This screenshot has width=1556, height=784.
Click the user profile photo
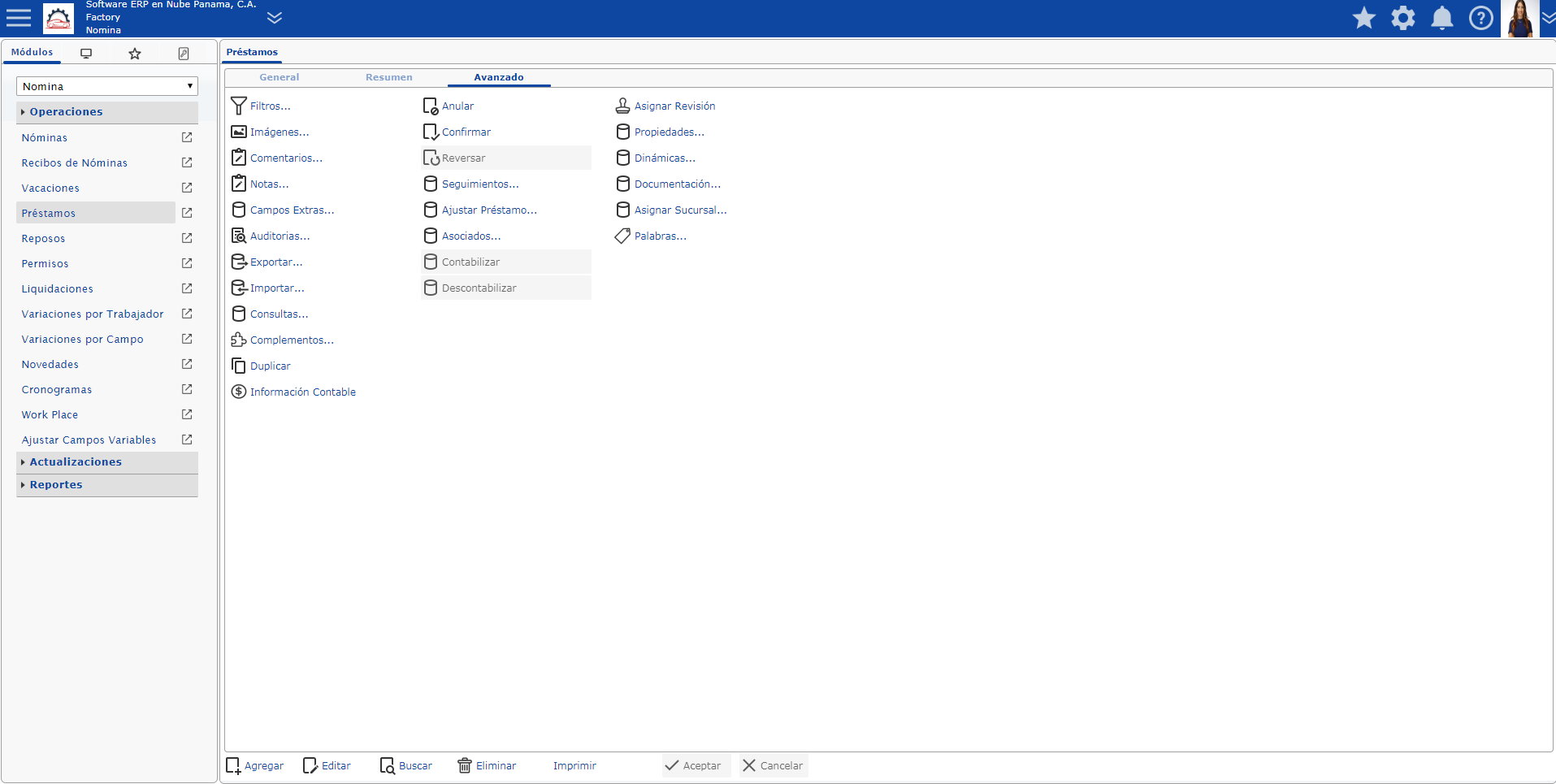pos(1520,19)
